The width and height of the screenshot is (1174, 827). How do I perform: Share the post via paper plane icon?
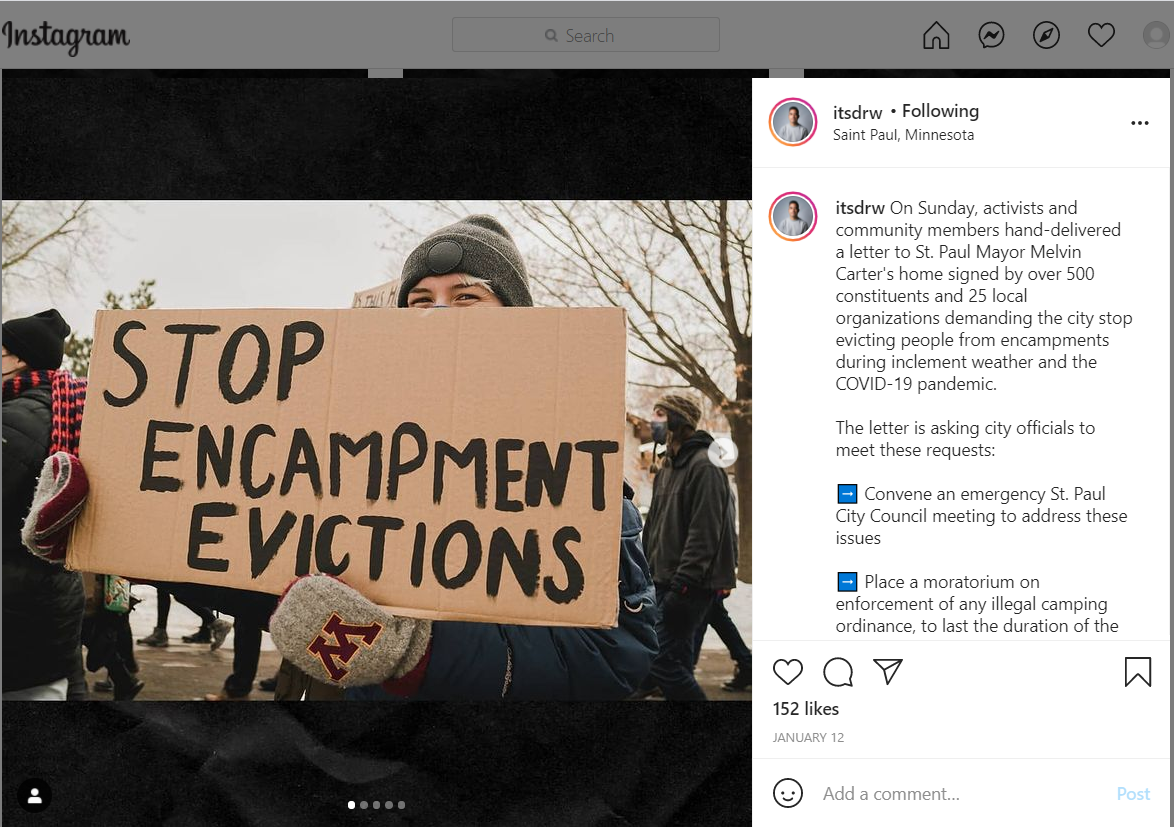[x=888, y=671]
